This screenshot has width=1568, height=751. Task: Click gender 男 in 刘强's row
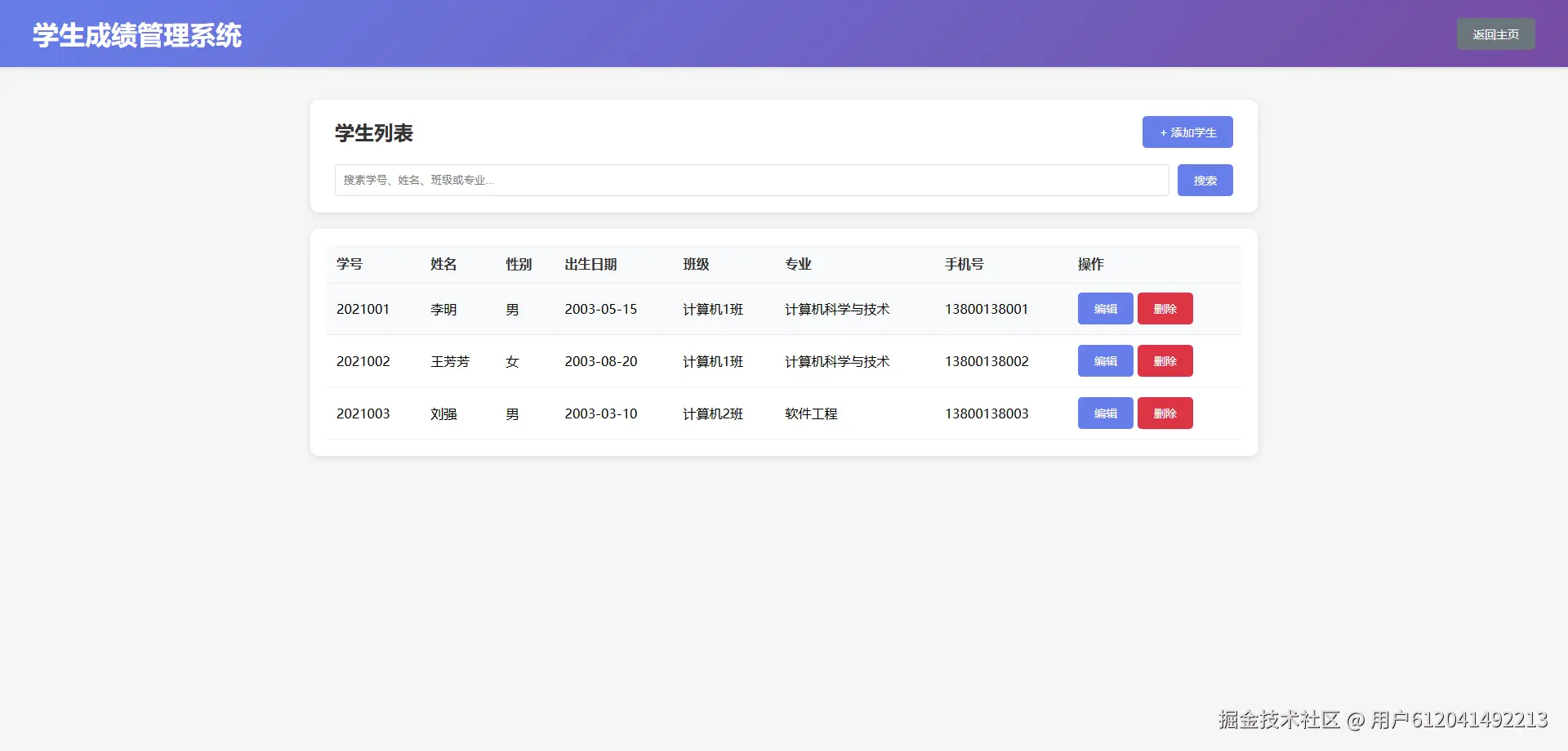[512, 414]
